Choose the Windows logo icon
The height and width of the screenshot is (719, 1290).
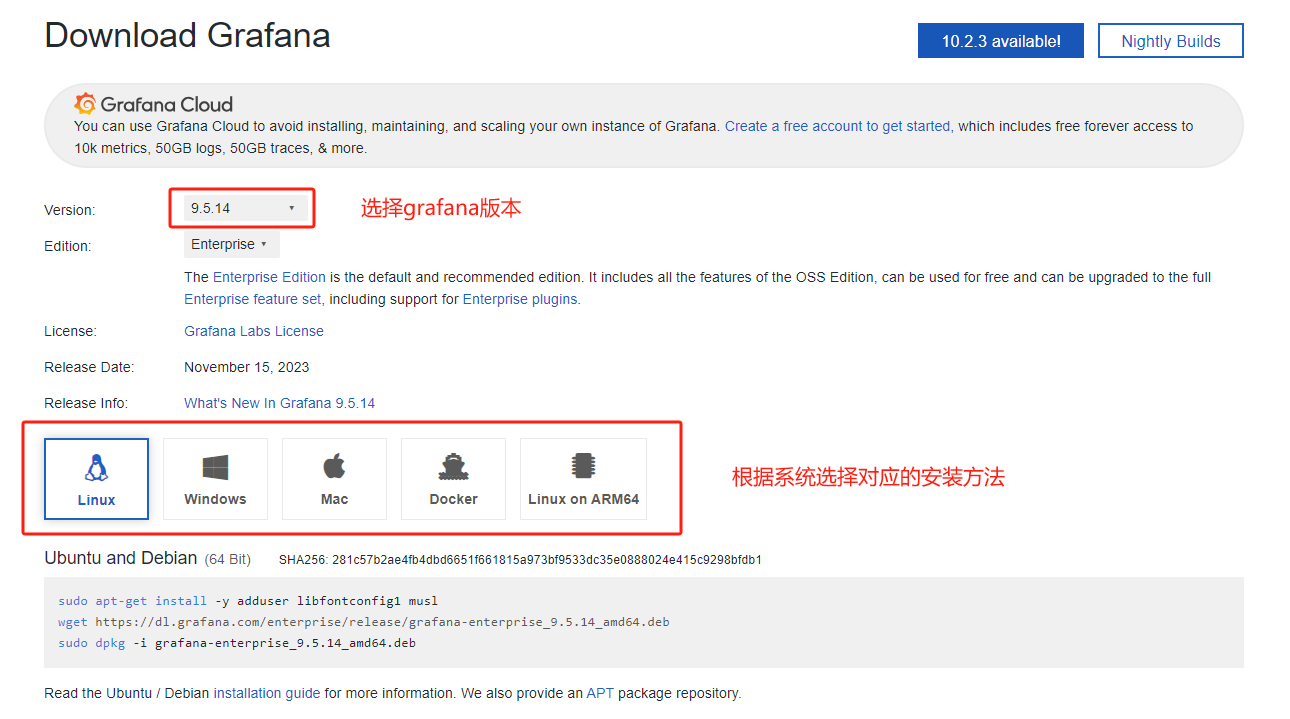(x=215, y=467)
